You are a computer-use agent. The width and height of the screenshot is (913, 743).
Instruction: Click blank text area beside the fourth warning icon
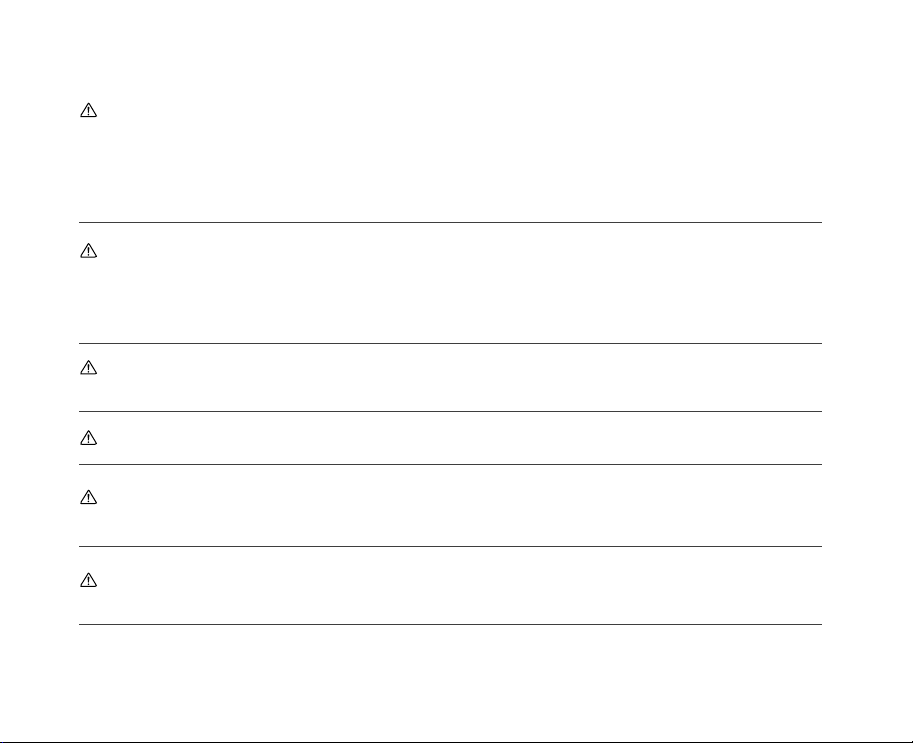click(x=450, y=438)
